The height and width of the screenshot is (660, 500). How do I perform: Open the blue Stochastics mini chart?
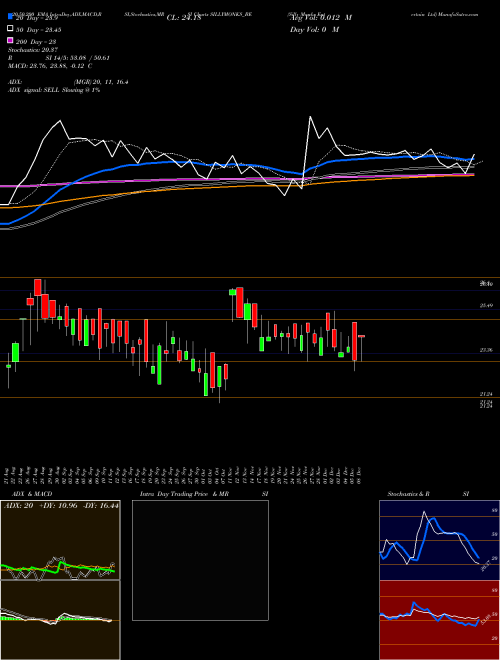coord(439,540)
